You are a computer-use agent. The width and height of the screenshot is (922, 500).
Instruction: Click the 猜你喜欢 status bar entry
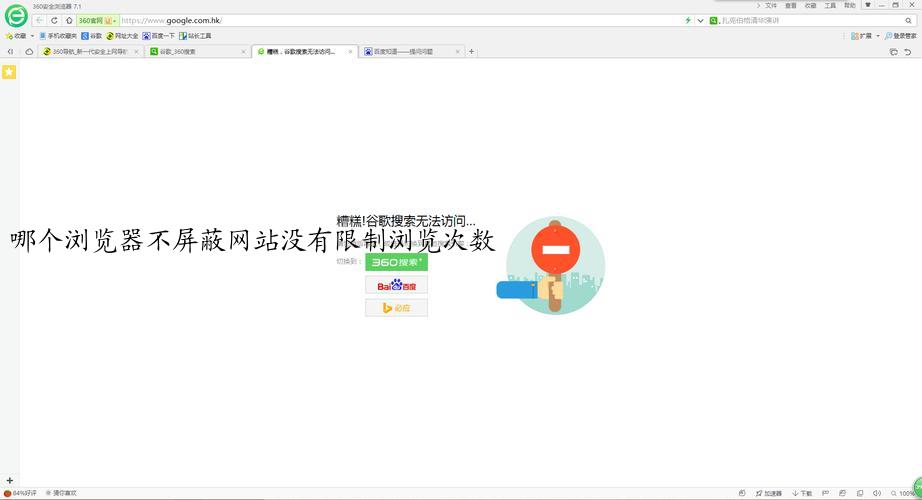tap(61, 494)
